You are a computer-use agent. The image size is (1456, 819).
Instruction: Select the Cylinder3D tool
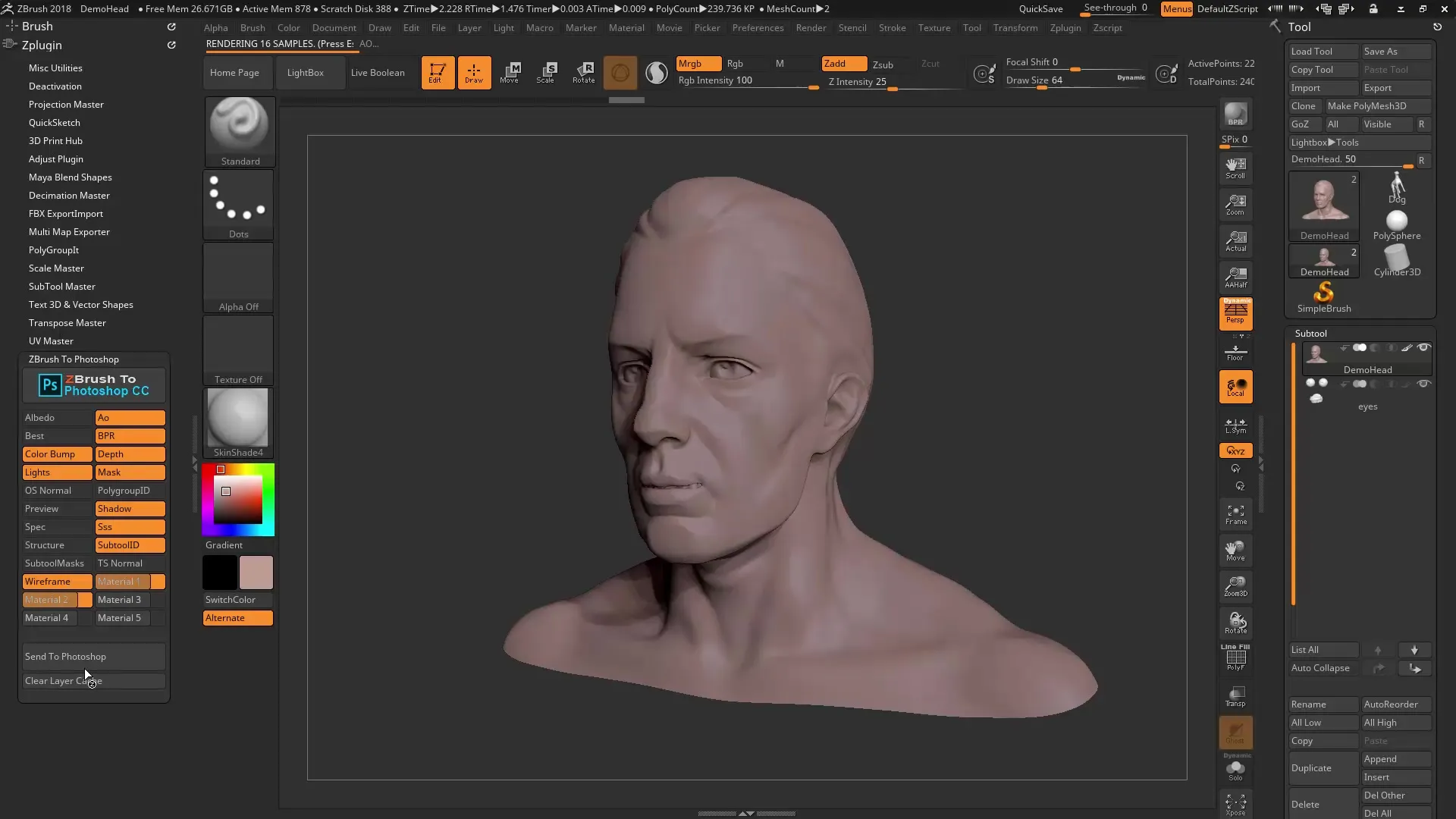coord(1397,262)
